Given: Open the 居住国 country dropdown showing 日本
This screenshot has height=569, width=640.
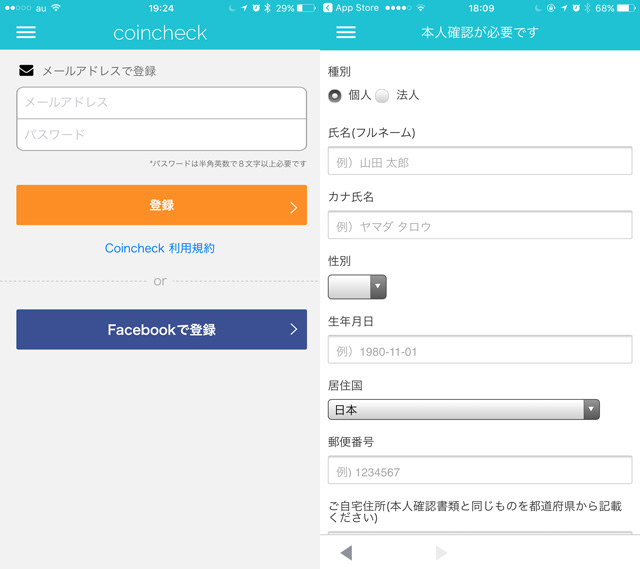Looking at the screenshot, I should (x=464, y=409).
